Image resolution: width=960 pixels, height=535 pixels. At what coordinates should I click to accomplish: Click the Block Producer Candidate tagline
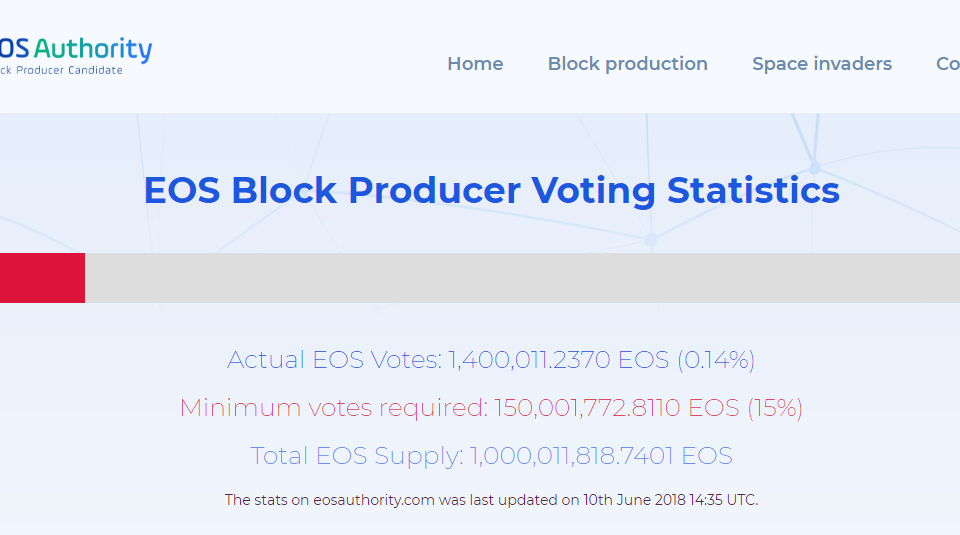tap(61, 70)
